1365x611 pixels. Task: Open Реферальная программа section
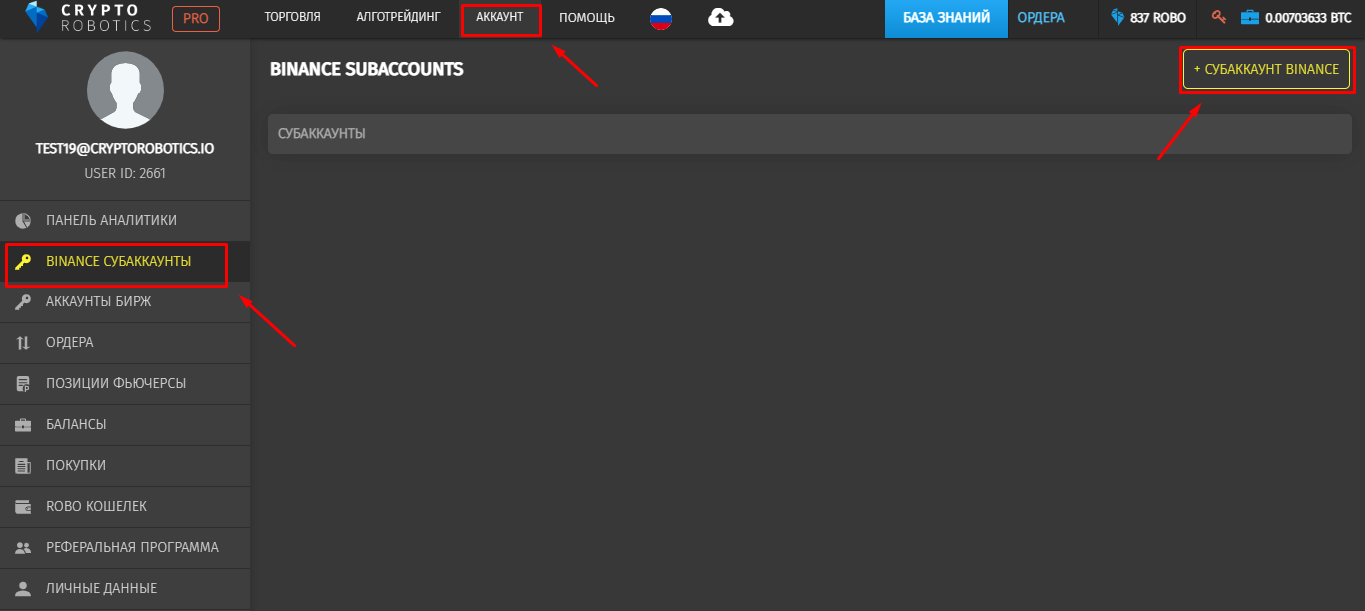(x=125, y=548)
